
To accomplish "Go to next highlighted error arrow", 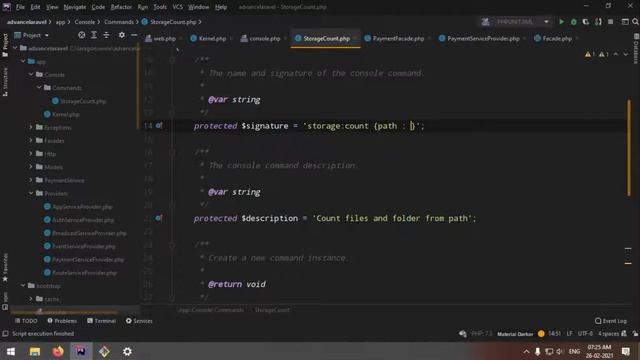I will coord(625,54).
